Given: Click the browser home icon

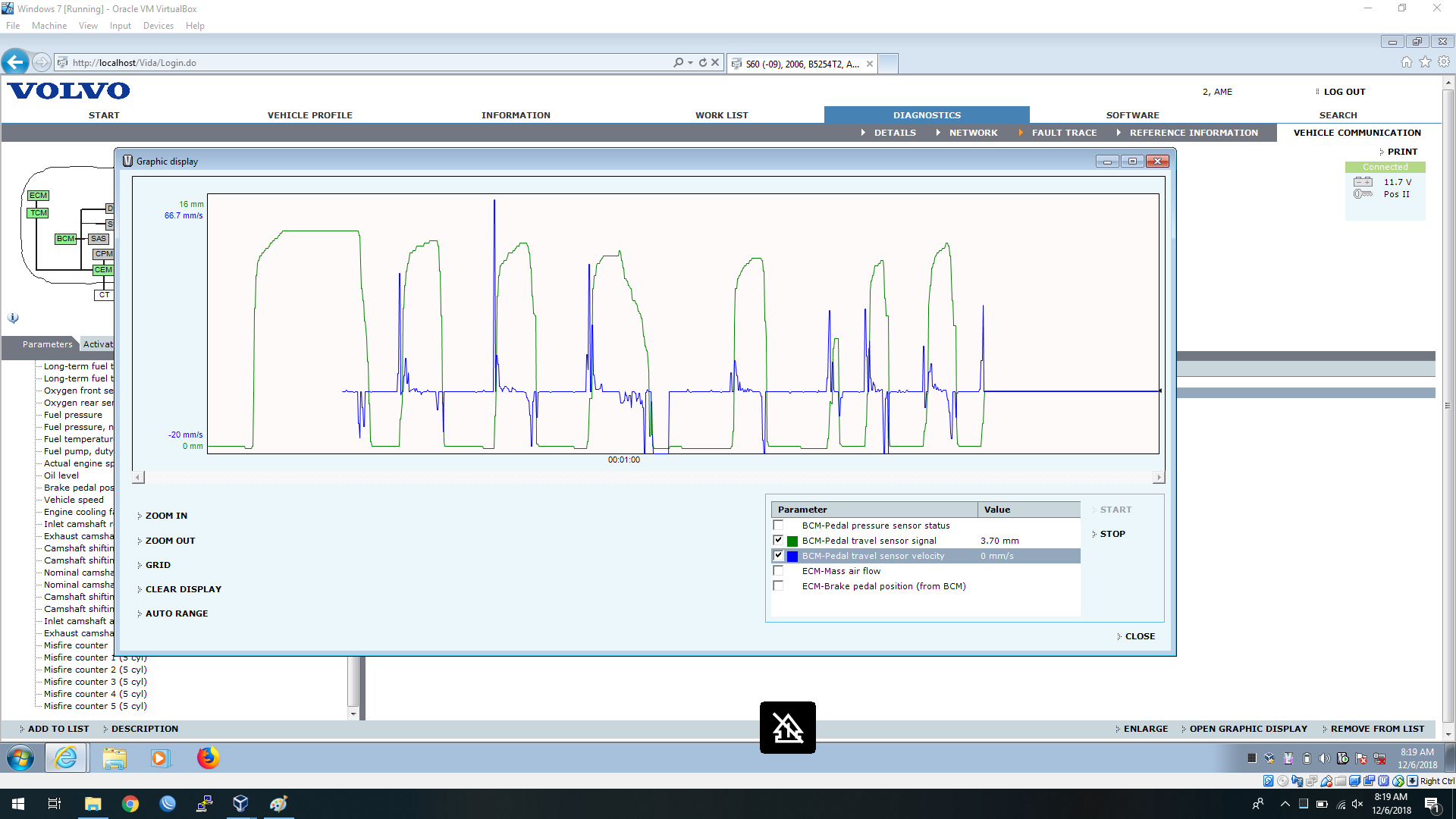Looking at the screenshot, I should pos(1407,62).
